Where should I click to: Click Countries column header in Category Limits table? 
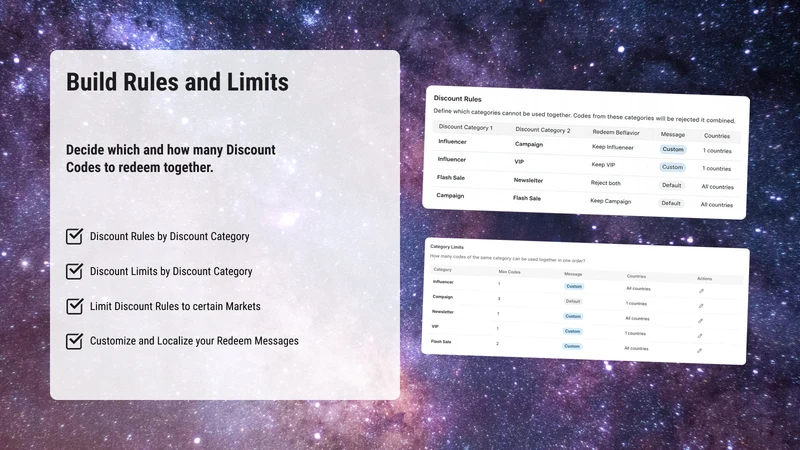coord(636,276)
